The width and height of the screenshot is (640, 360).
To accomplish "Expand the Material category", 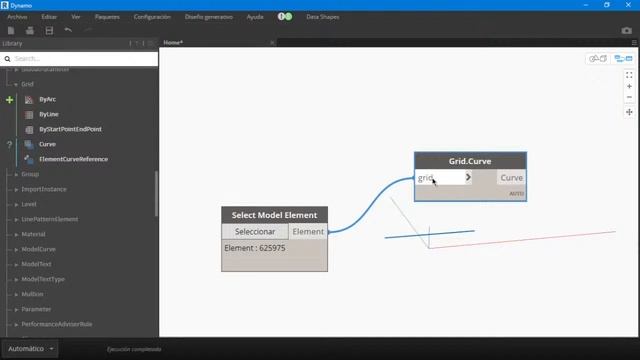I will [x=16, y=235].
